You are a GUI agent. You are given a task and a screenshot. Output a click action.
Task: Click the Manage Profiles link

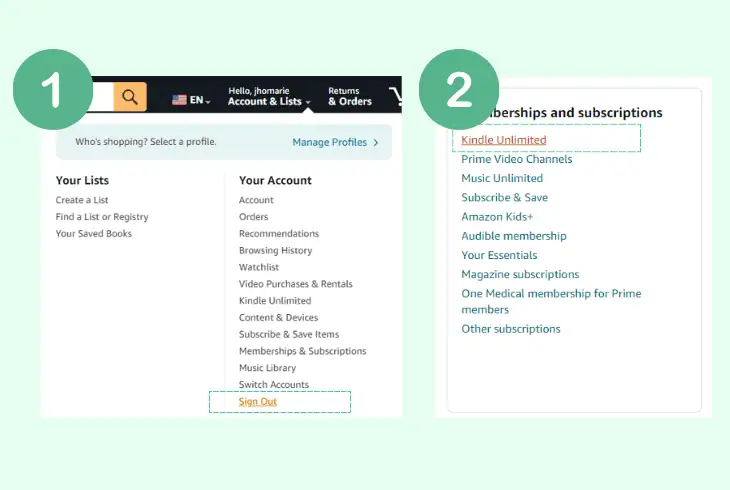(330, 142)
